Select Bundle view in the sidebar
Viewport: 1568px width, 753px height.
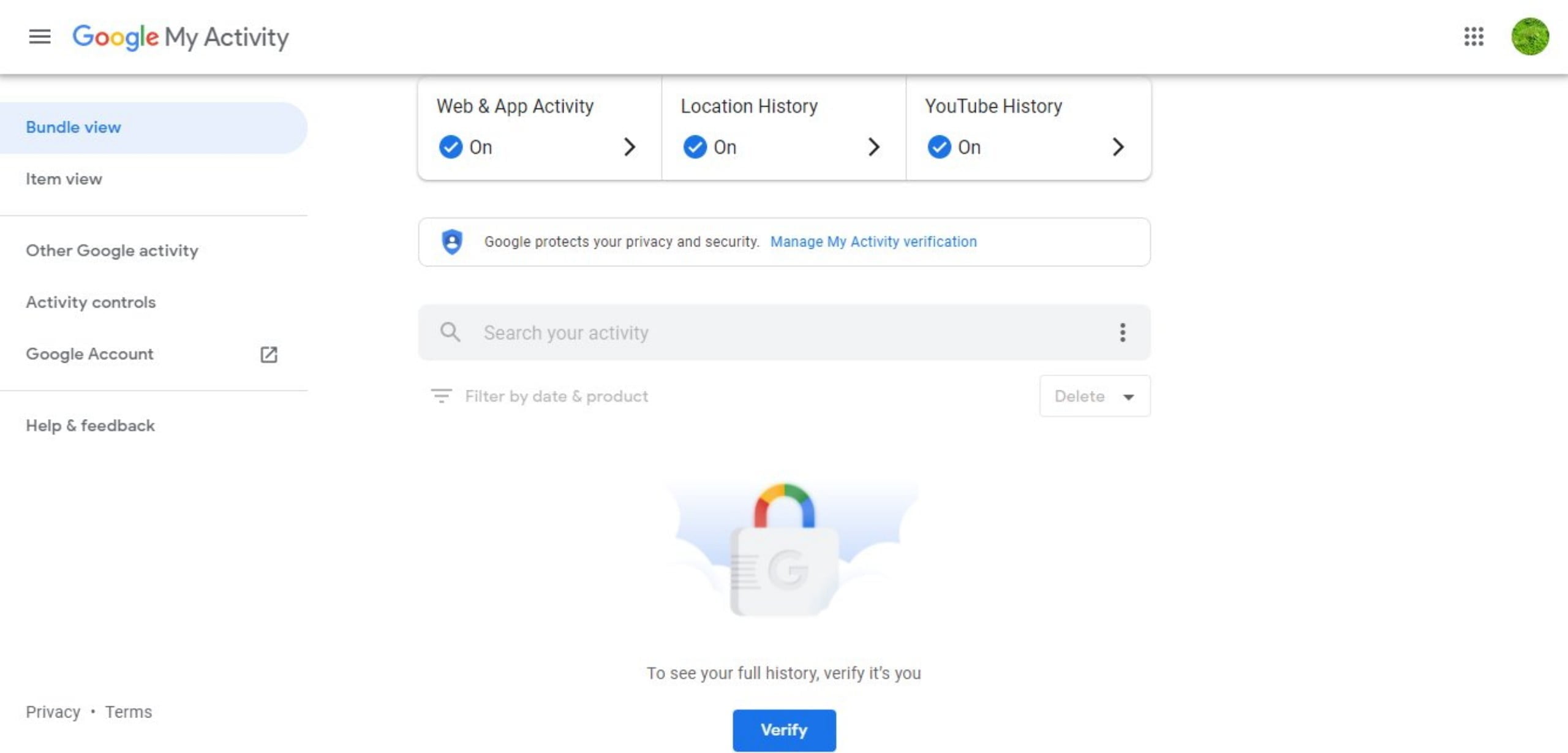pos(73,127)
